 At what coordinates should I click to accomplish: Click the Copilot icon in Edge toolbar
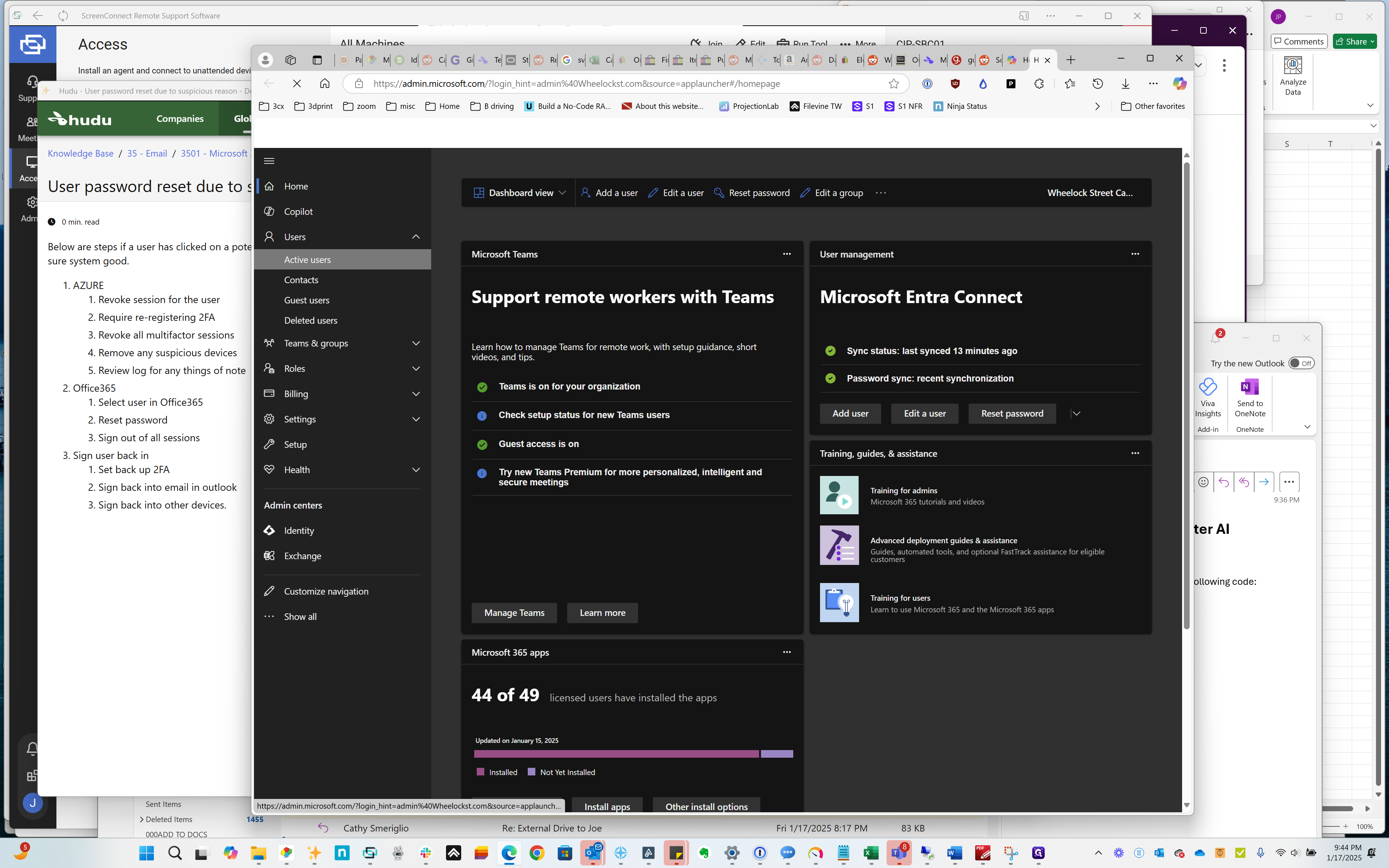tap(1180, 84)
